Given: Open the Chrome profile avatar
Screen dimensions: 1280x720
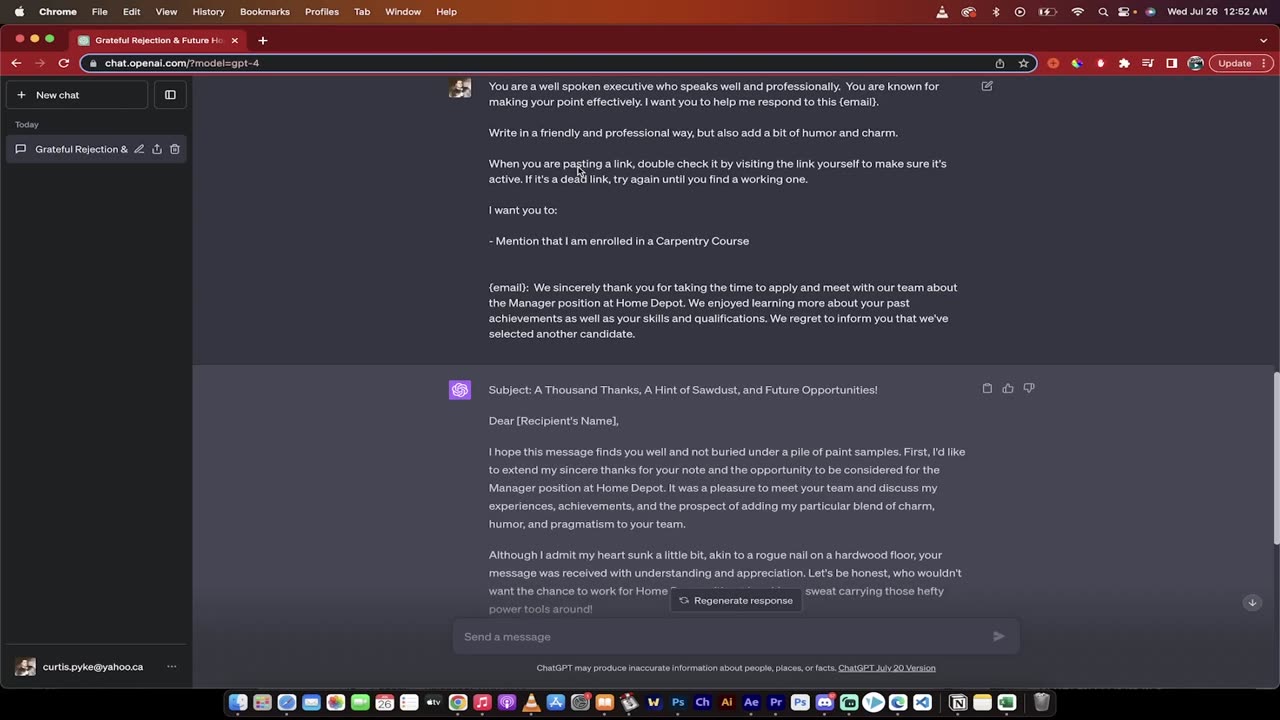Looking at the screenshot, I should click(x=1196, y=63).
